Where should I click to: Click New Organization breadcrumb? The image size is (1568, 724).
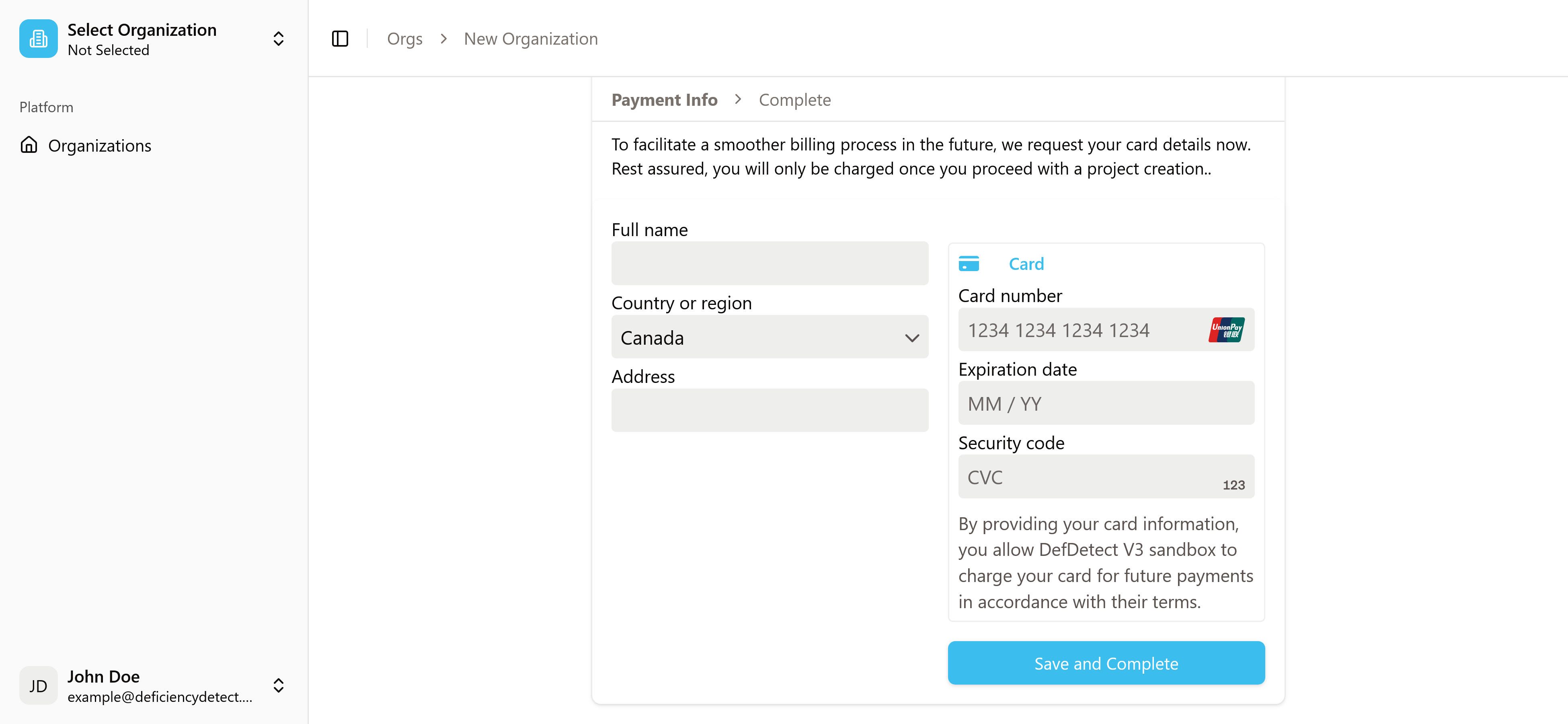click(531, 39)
